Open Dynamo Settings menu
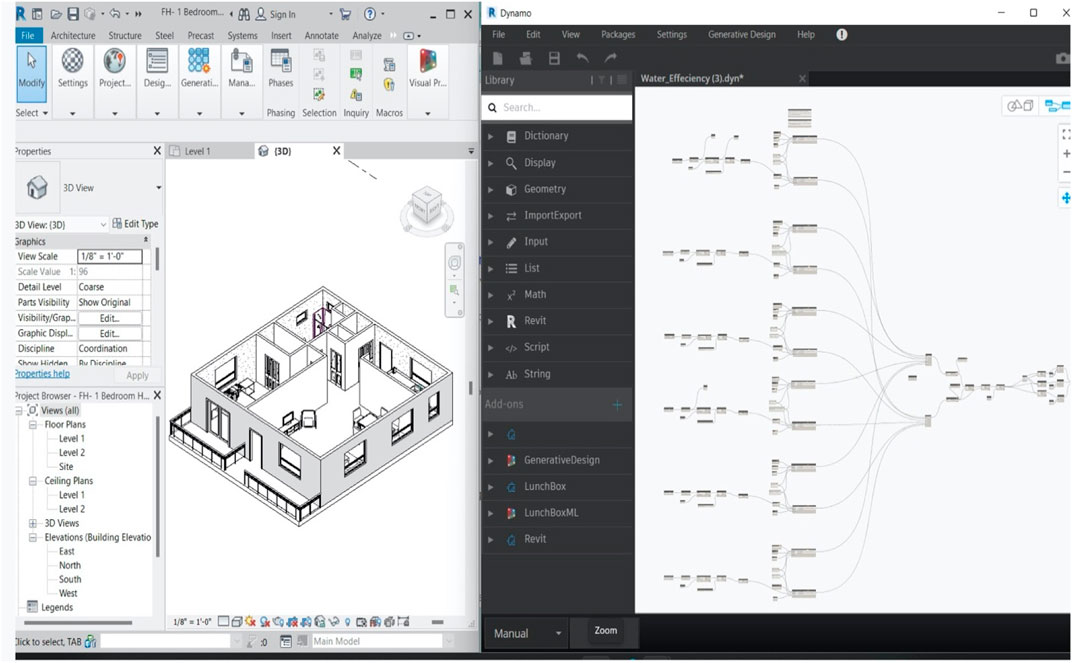Screen dimensions: 1072x663 click(671, 34)
